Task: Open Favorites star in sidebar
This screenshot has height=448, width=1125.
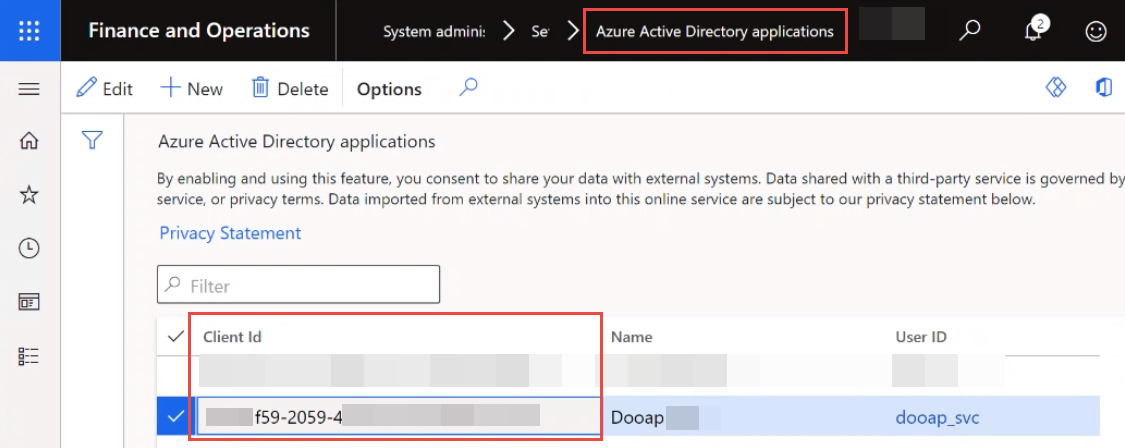Action: pos(29,195)
